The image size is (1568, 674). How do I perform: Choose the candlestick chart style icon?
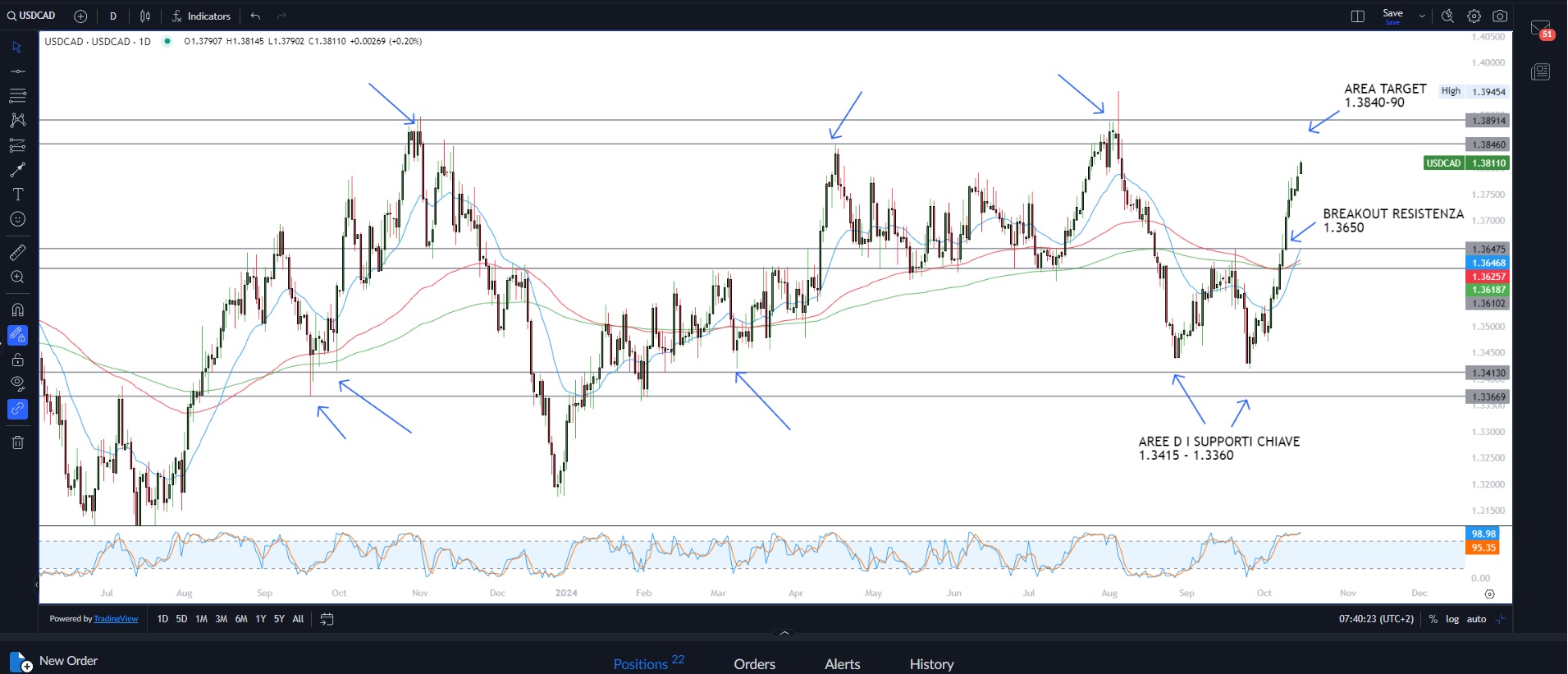coord(145,16)
